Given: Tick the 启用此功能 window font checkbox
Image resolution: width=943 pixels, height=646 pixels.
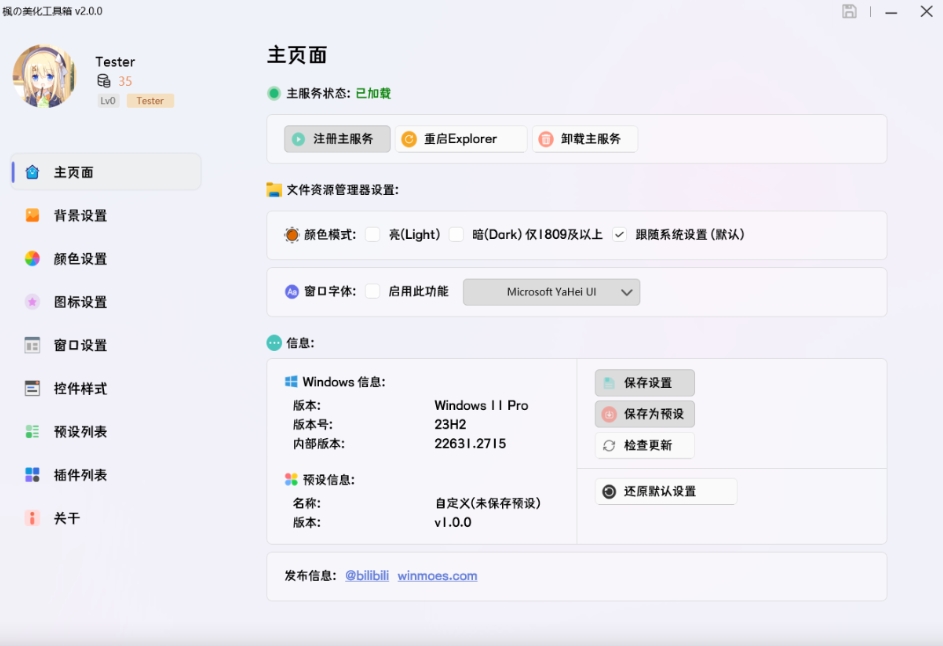Looking at the screenshot, I should [x=373, y=292].
